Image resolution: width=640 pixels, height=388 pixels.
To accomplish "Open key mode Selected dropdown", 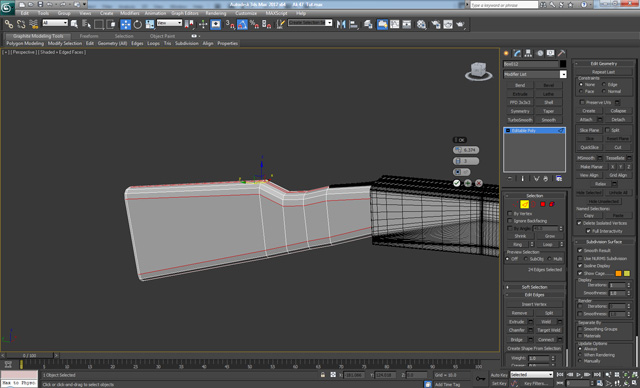I will pos(531,374).
